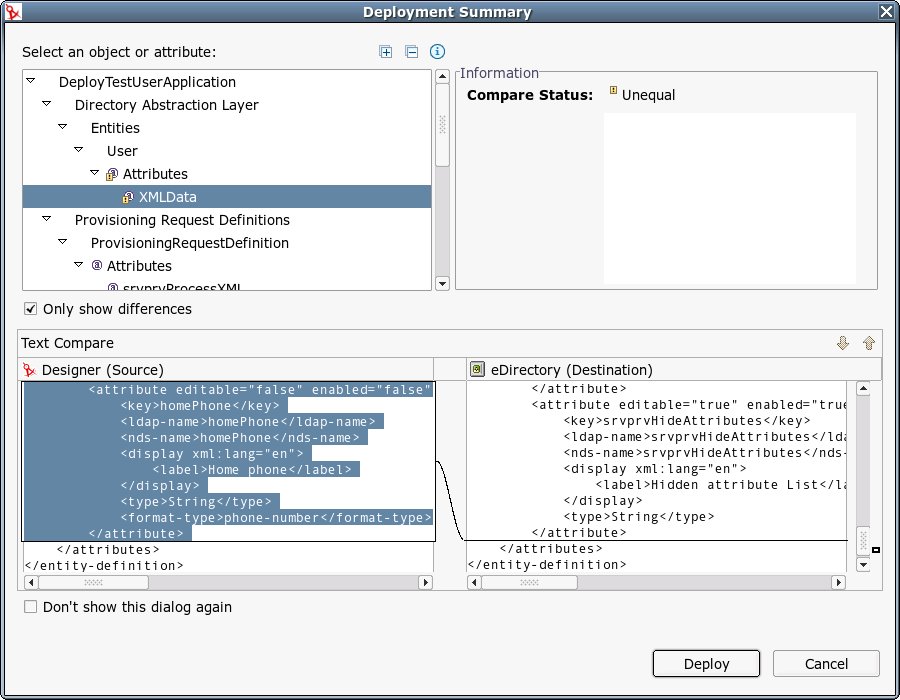Click the XMLData attribute icon

coord(127,197)
